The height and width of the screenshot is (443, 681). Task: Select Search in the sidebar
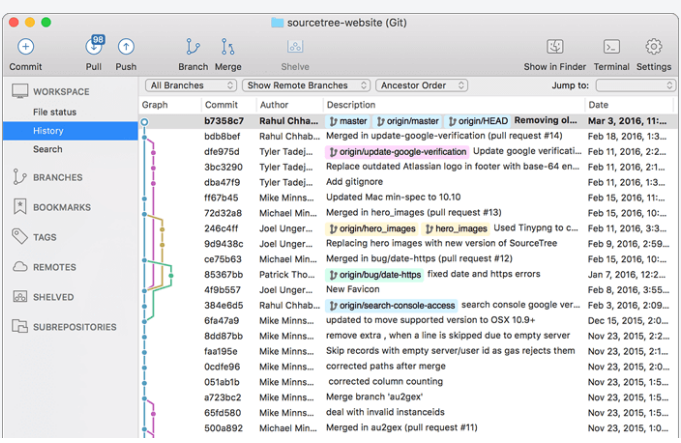coord(48,149)
